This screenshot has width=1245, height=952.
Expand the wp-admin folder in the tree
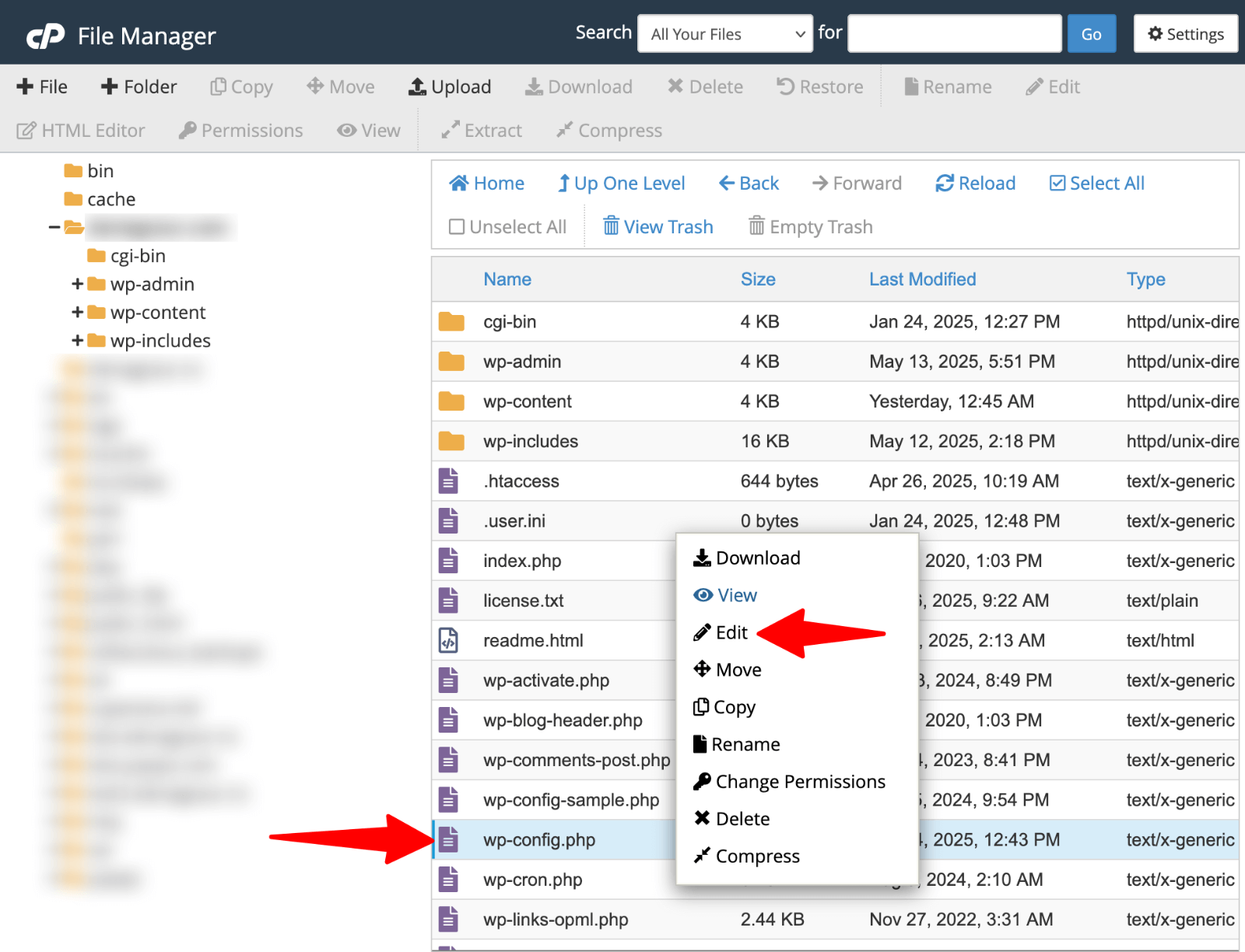pyautogui.click(x=77, y=284)
